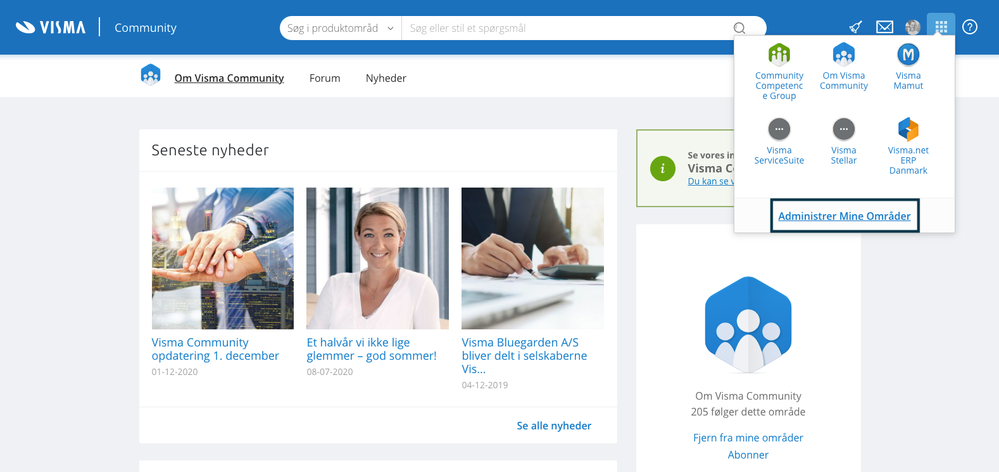Click the green info icon
This screenshot has height=472, width=999.
coord(663,168)
